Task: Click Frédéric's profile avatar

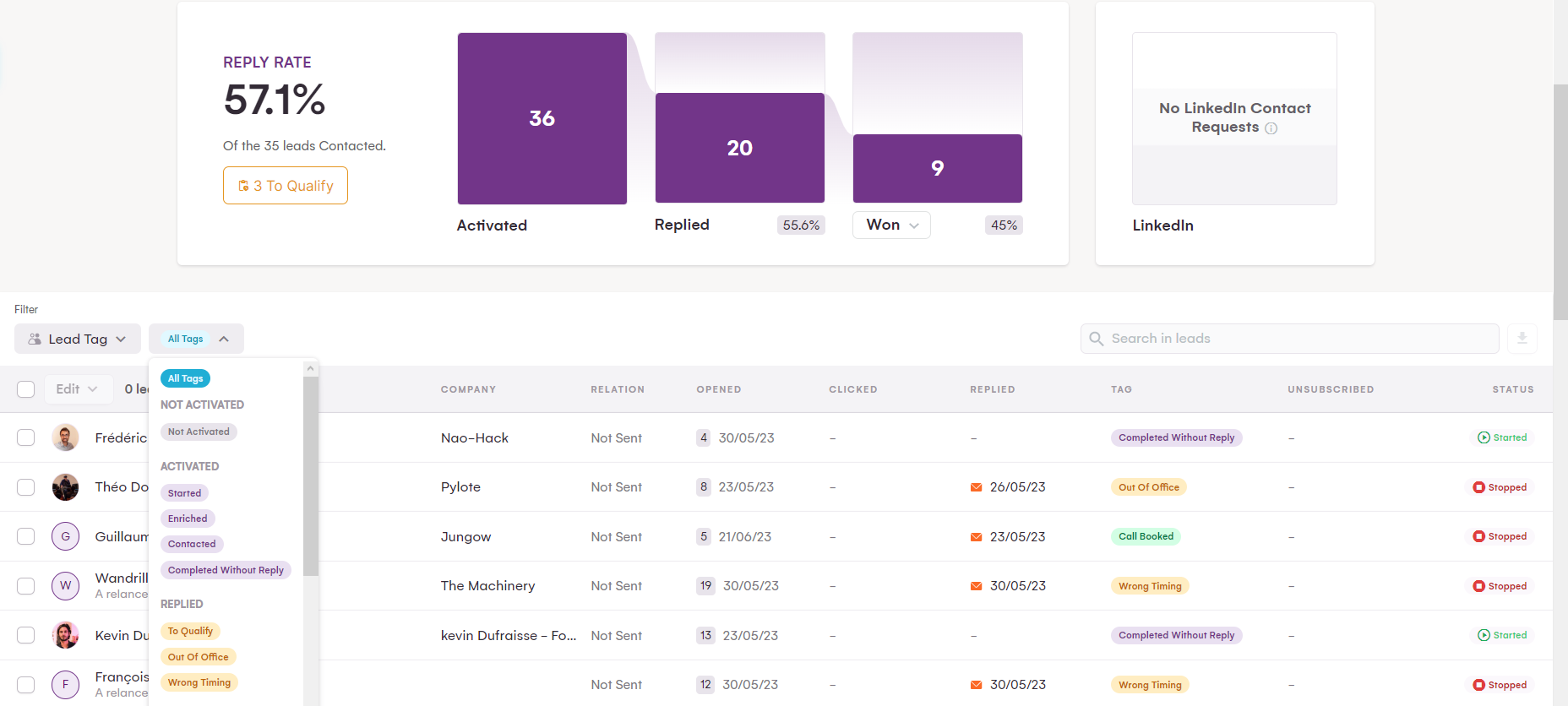Action: [65, 437]
